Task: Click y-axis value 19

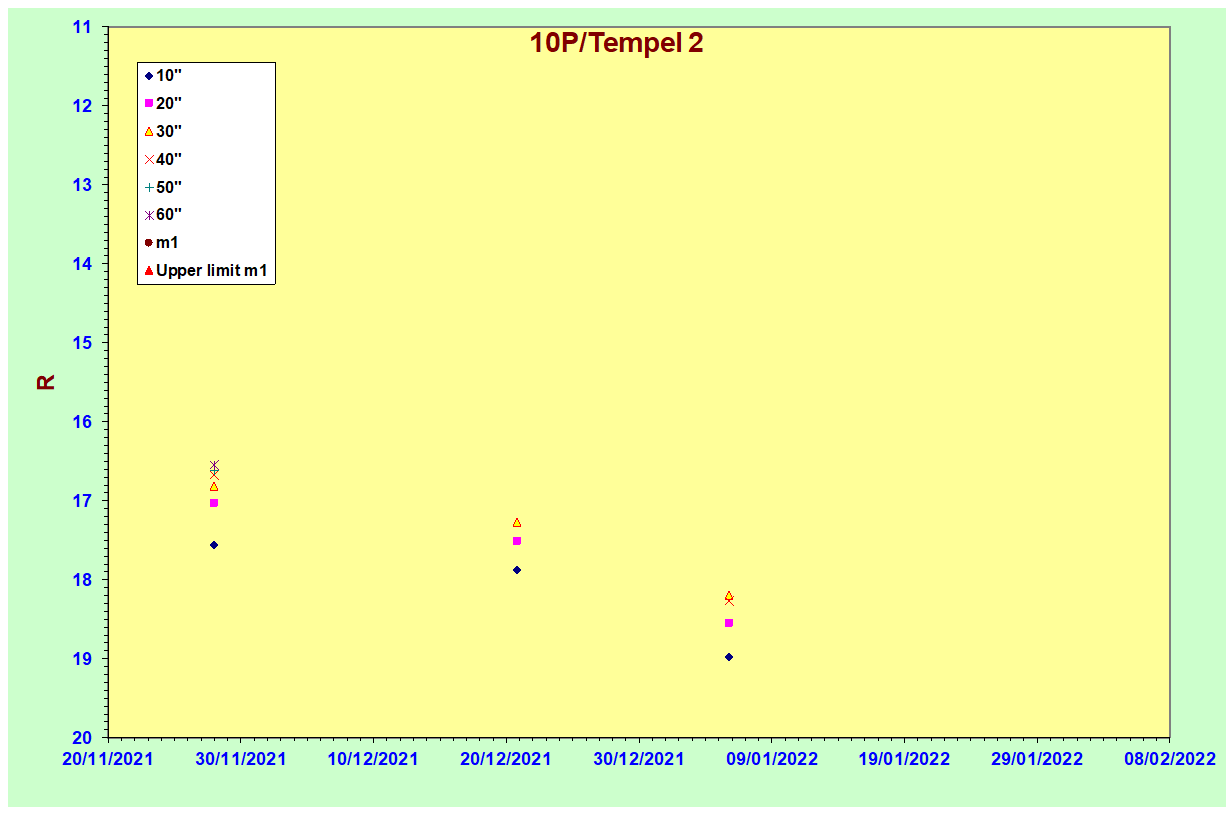Action: (x=82, y=659)
